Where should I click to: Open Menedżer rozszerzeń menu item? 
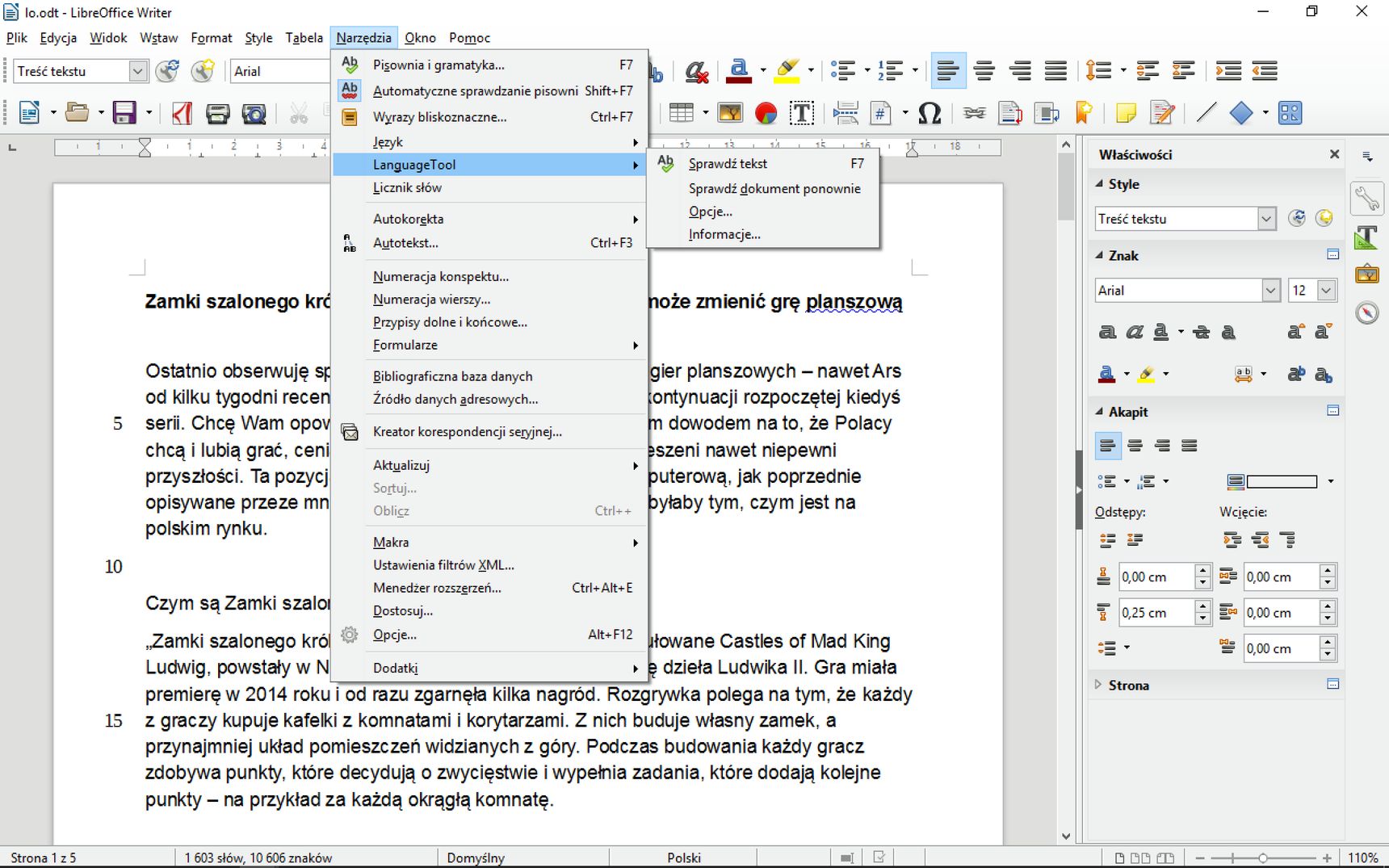pyautogui.click(x=490, y=588)
